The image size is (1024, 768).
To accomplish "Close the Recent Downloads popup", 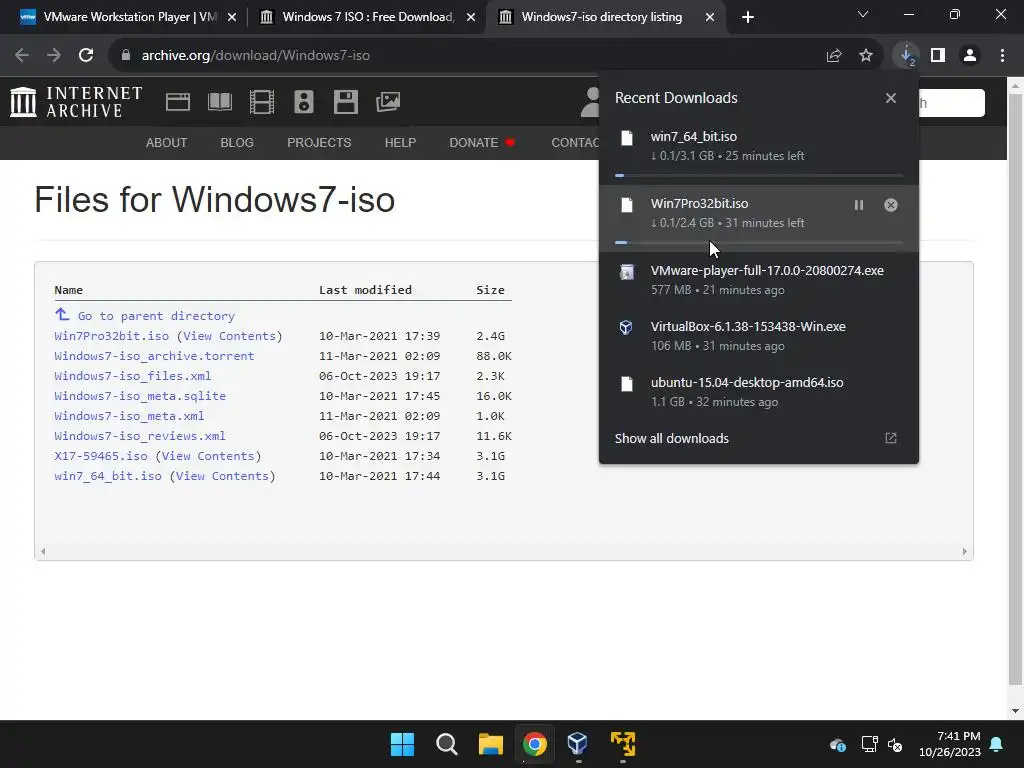I will click(891, 98).
